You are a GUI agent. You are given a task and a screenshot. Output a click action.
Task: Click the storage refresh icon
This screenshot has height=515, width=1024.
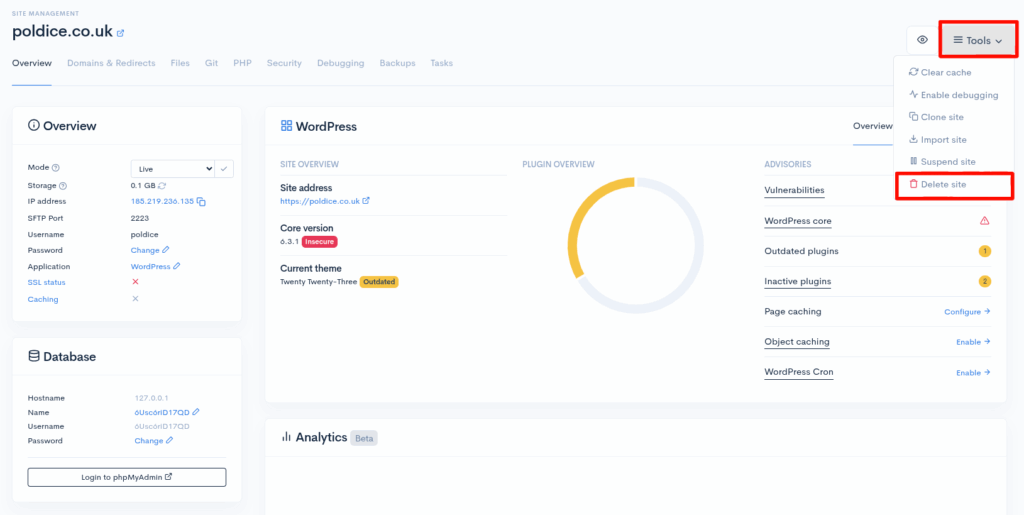point(162,186)
